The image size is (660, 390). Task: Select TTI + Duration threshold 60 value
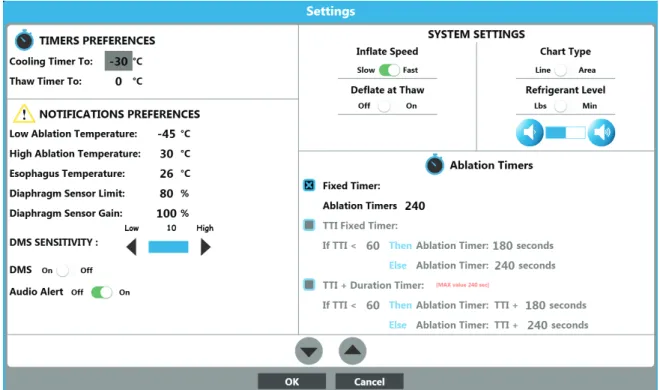click(x=373, y=305)
